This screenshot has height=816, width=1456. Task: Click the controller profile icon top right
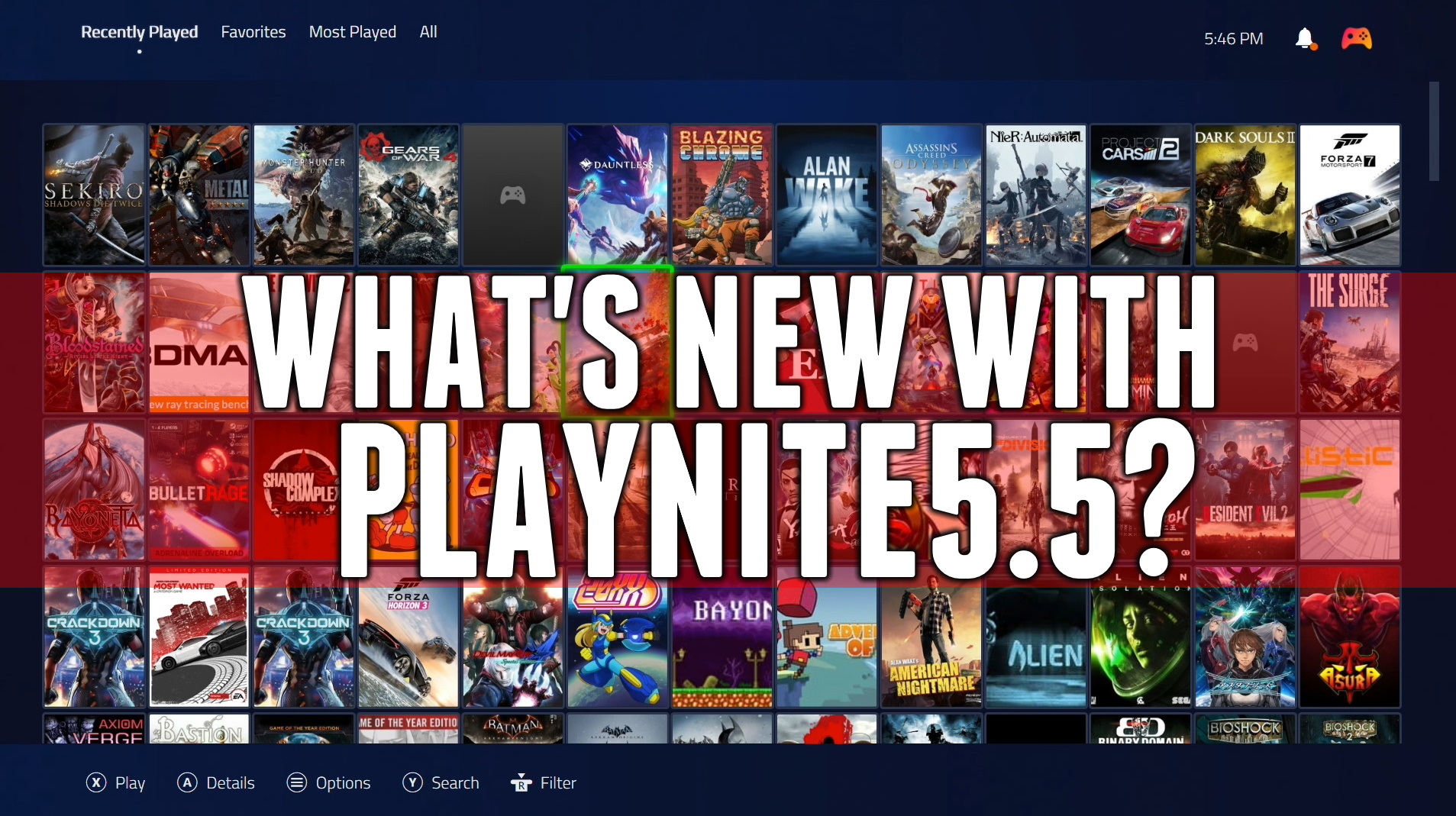(1358, 38)
